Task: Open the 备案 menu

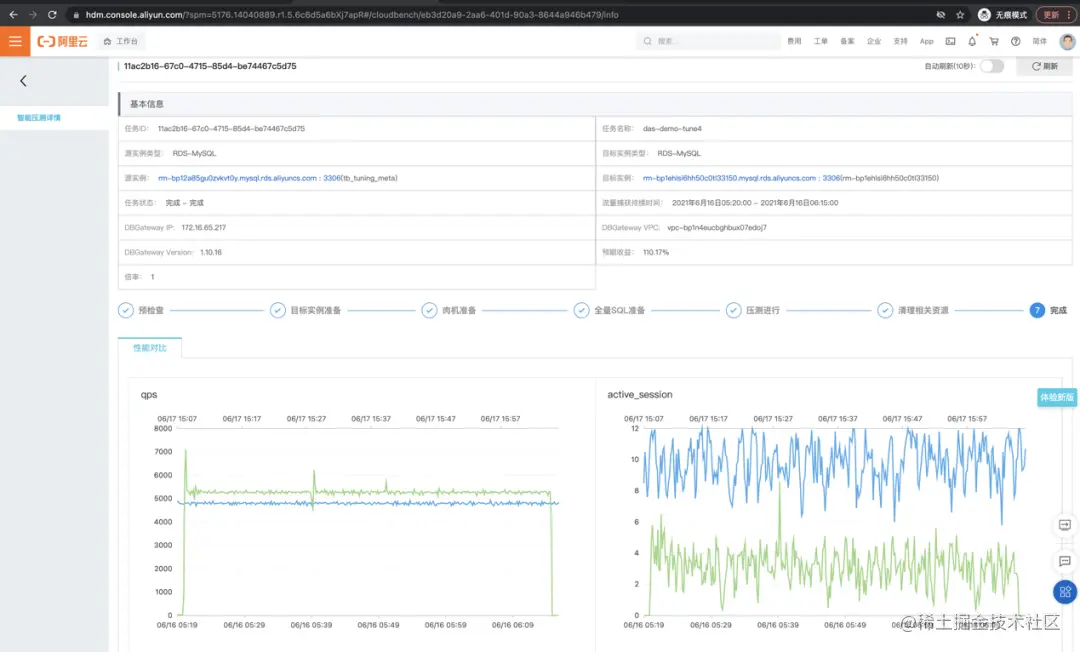Action: [x=847, y=41]
